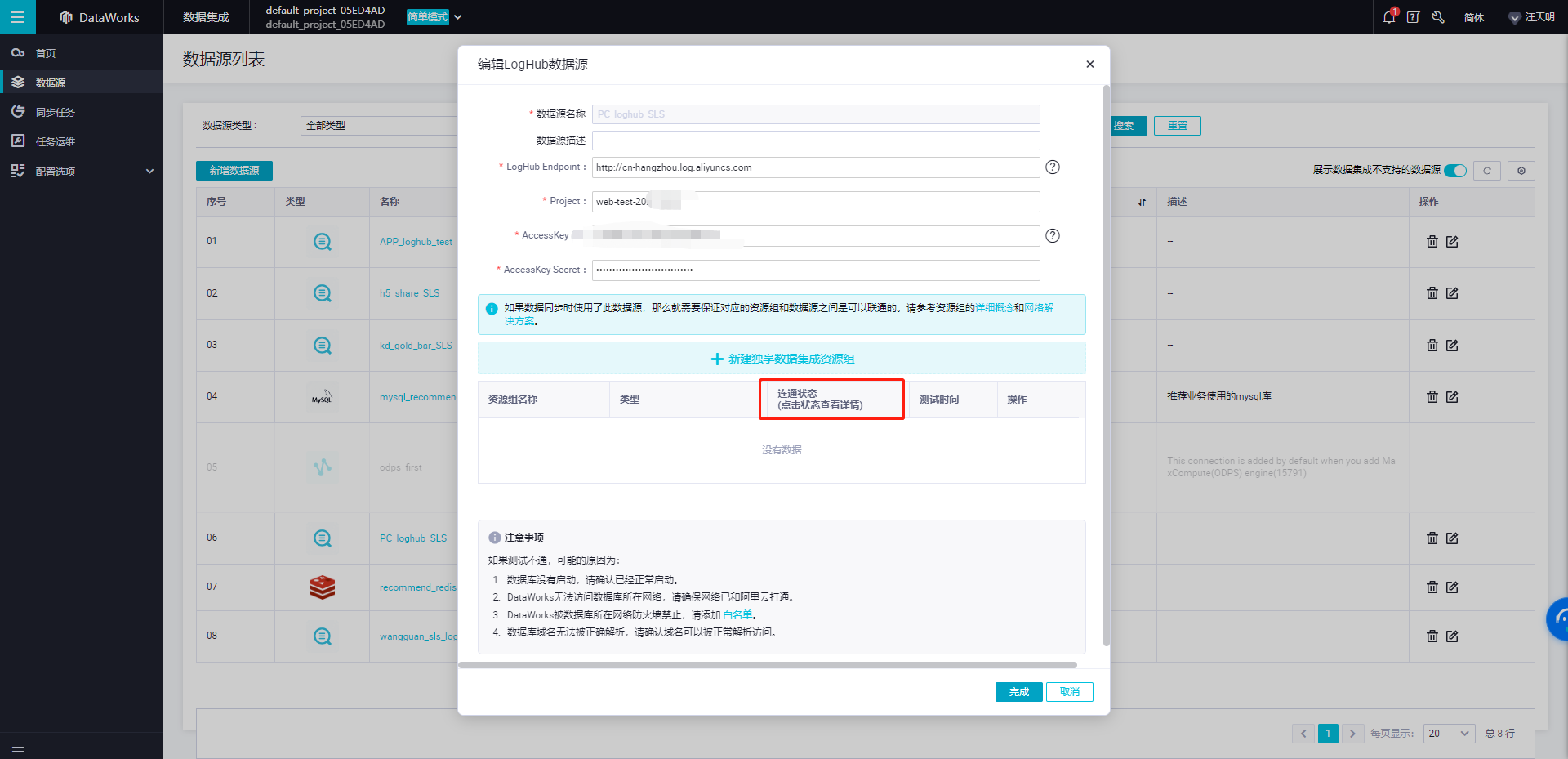Edit the mysql data source in row 04
This screenshot has width=1568, height=759.
click(1452, 397)
